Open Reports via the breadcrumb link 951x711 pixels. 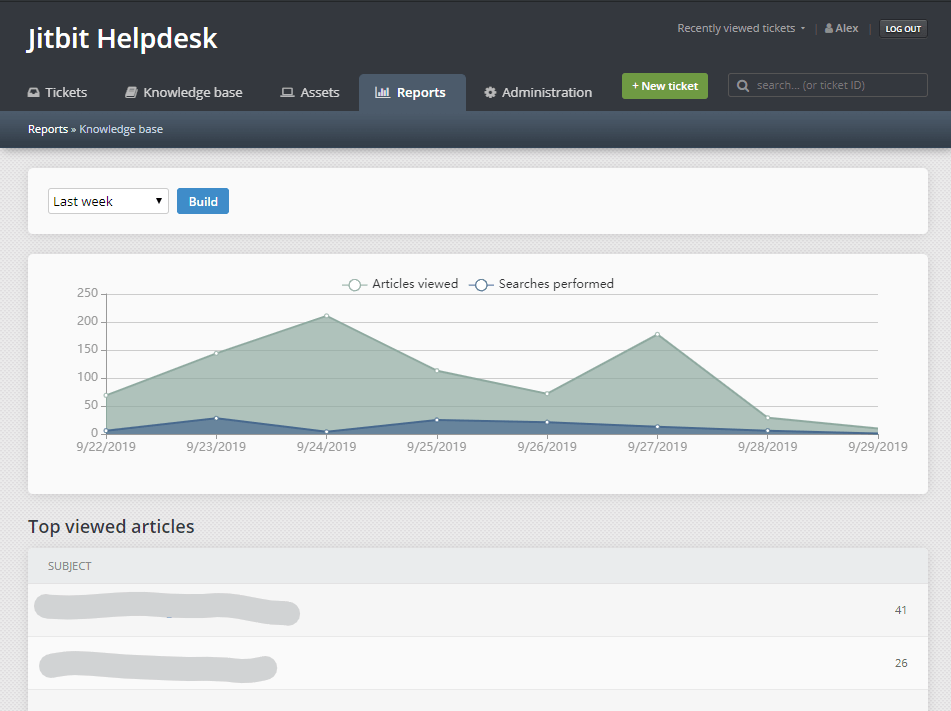click(x=47, y=129)
